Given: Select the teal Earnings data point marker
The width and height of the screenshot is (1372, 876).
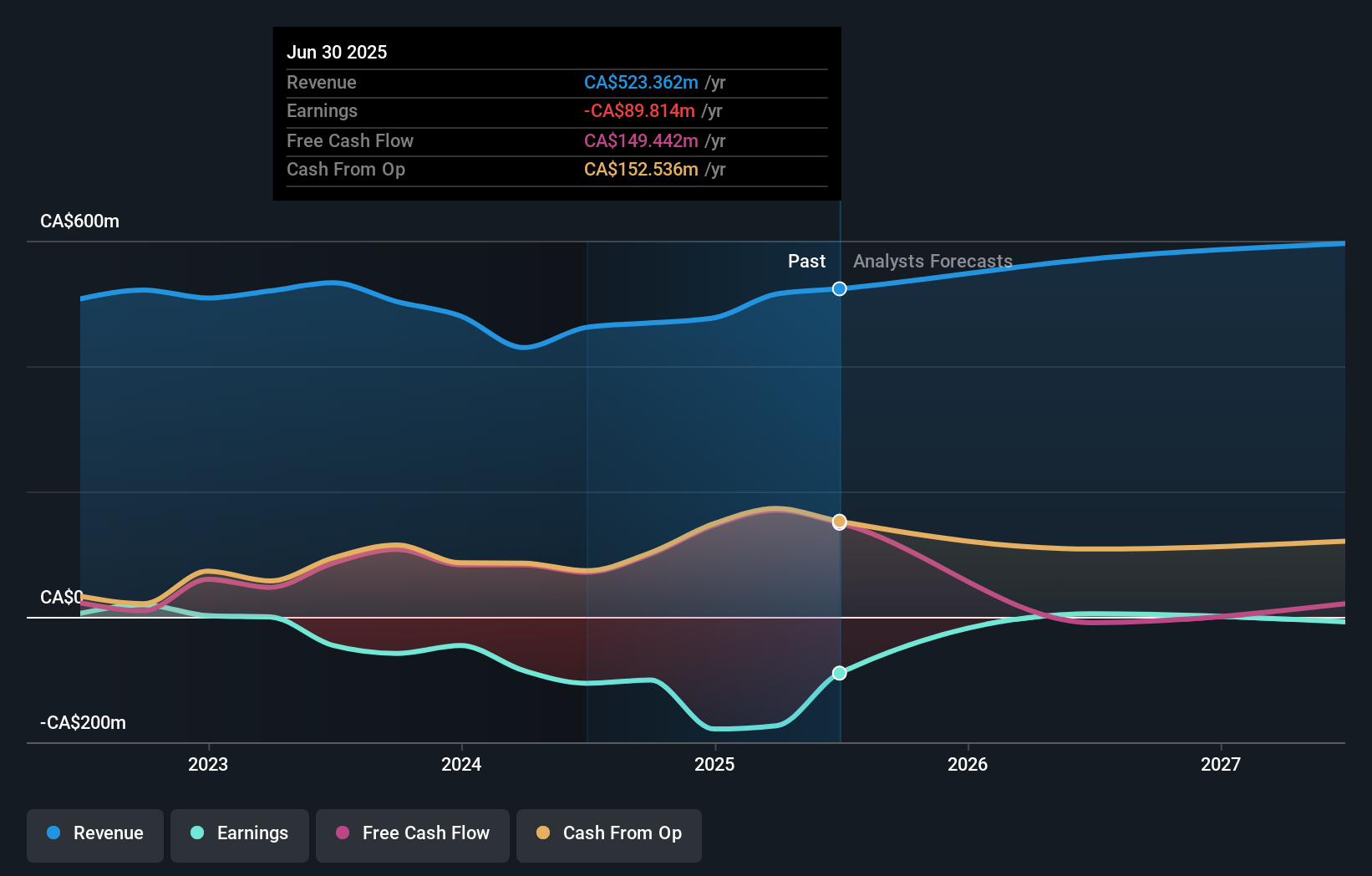Looking at the screenshot, I should point(839,672).
